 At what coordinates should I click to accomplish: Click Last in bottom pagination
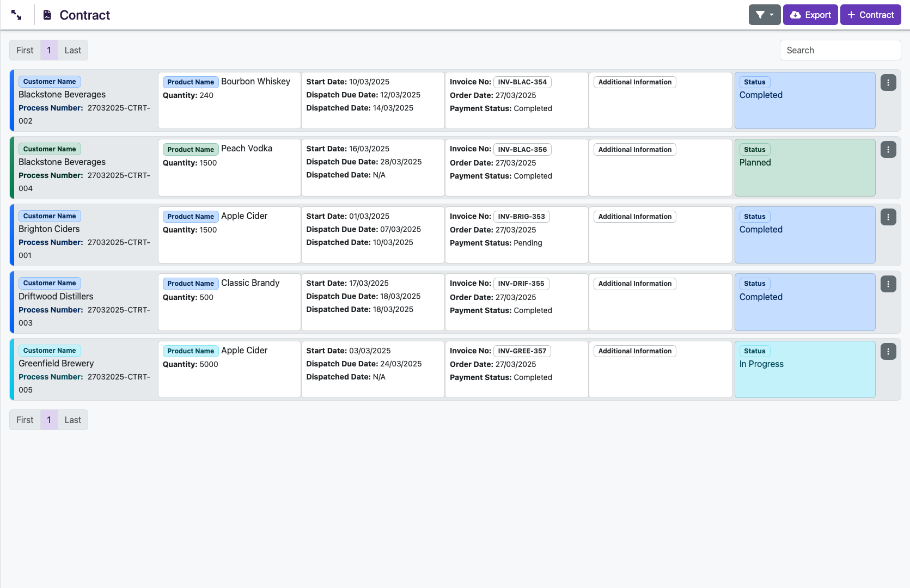pos(73,420)
